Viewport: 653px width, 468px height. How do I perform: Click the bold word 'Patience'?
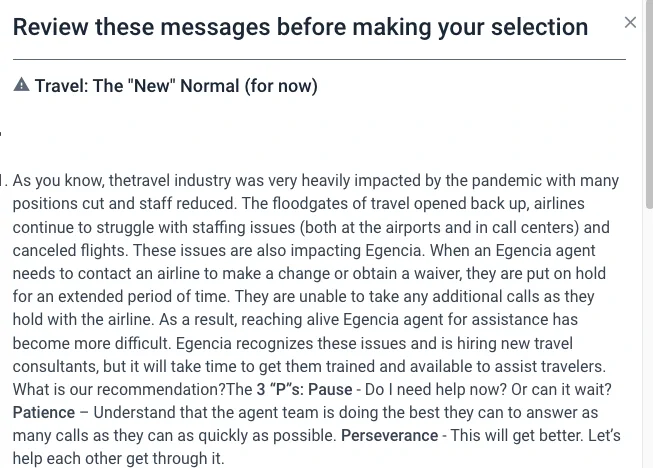click(44, 412)
